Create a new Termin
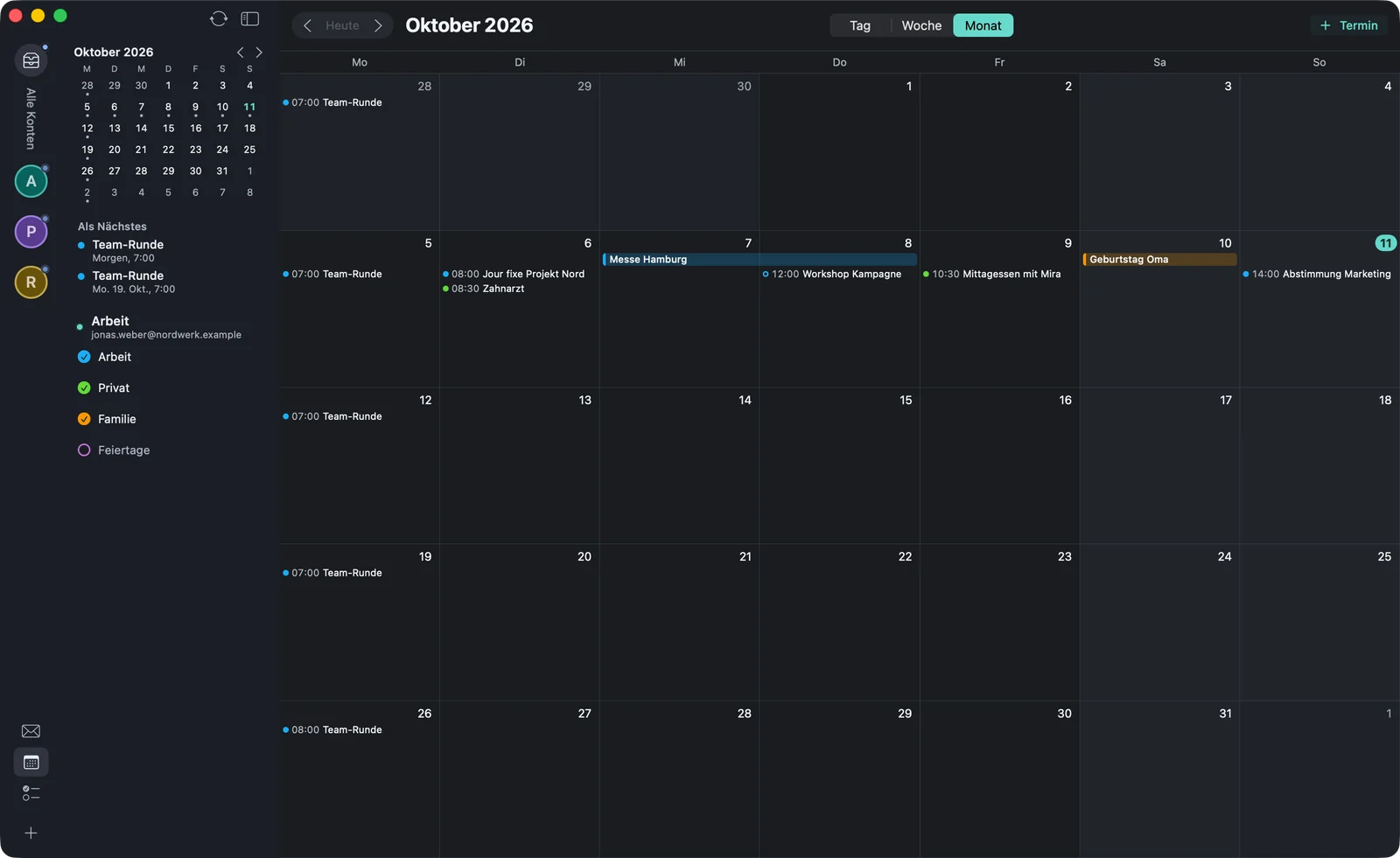Screen dimensions: 1400x858 tap(1348, 25)
